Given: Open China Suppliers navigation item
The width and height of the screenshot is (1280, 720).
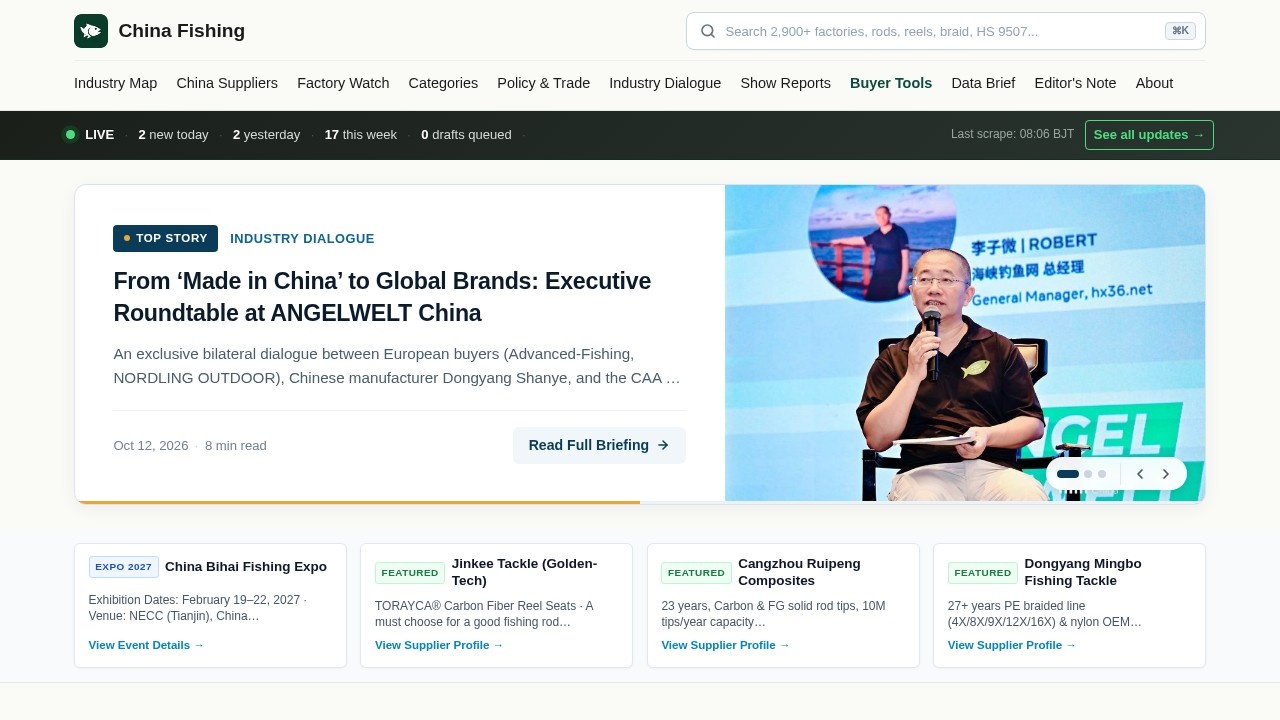Looking at the screenshot, I should (x=227, y=83).
